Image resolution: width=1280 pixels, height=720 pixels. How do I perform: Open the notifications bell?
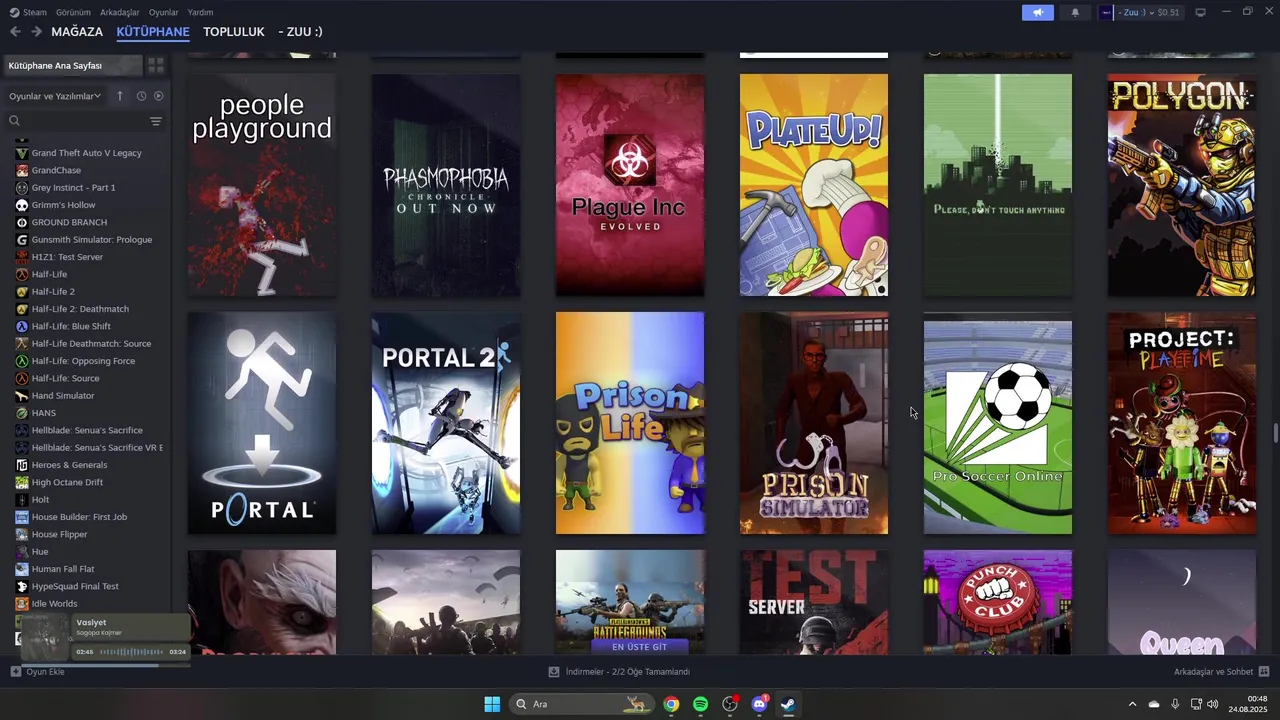pos(1075,12)
